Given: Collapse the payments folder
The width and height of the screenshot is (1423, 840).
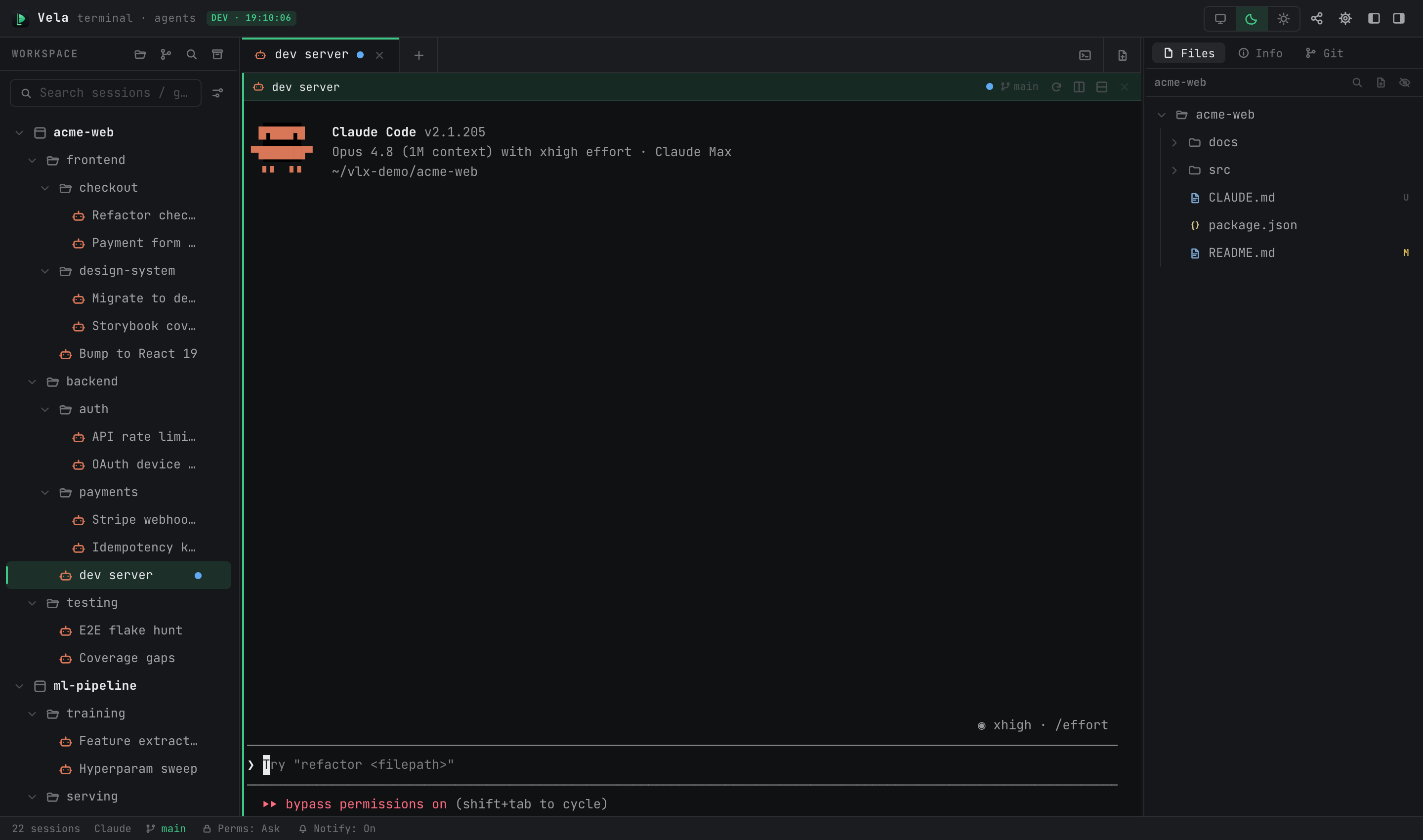Looking at the screenshot, I should [x=45, y=493].
